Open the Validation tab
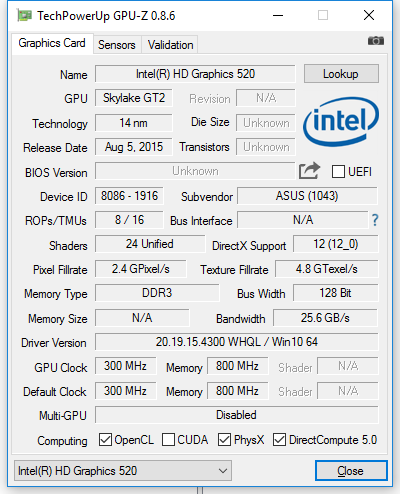Screen dimensions: 400x494 coord(170,45)
